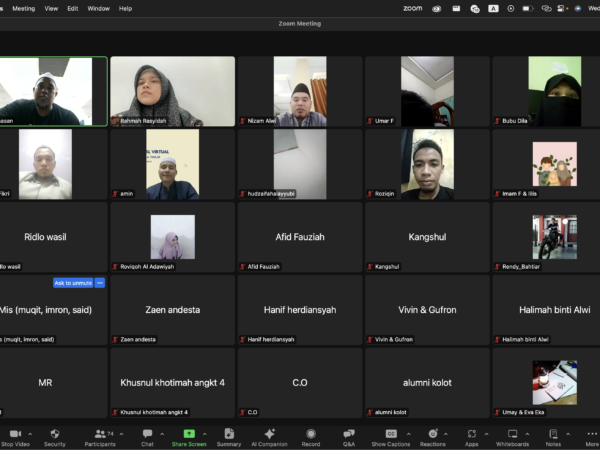Click the Stop Video camera icon
The height and width of the screenshot is (450, 600).
click(x=15, y=434)
